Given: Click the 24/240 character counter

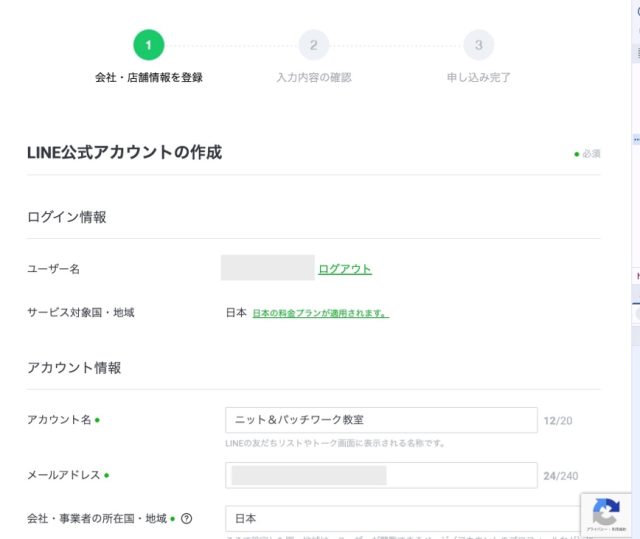Looking at the screenshot, I should pyautogui.click(x=561, y=476).
